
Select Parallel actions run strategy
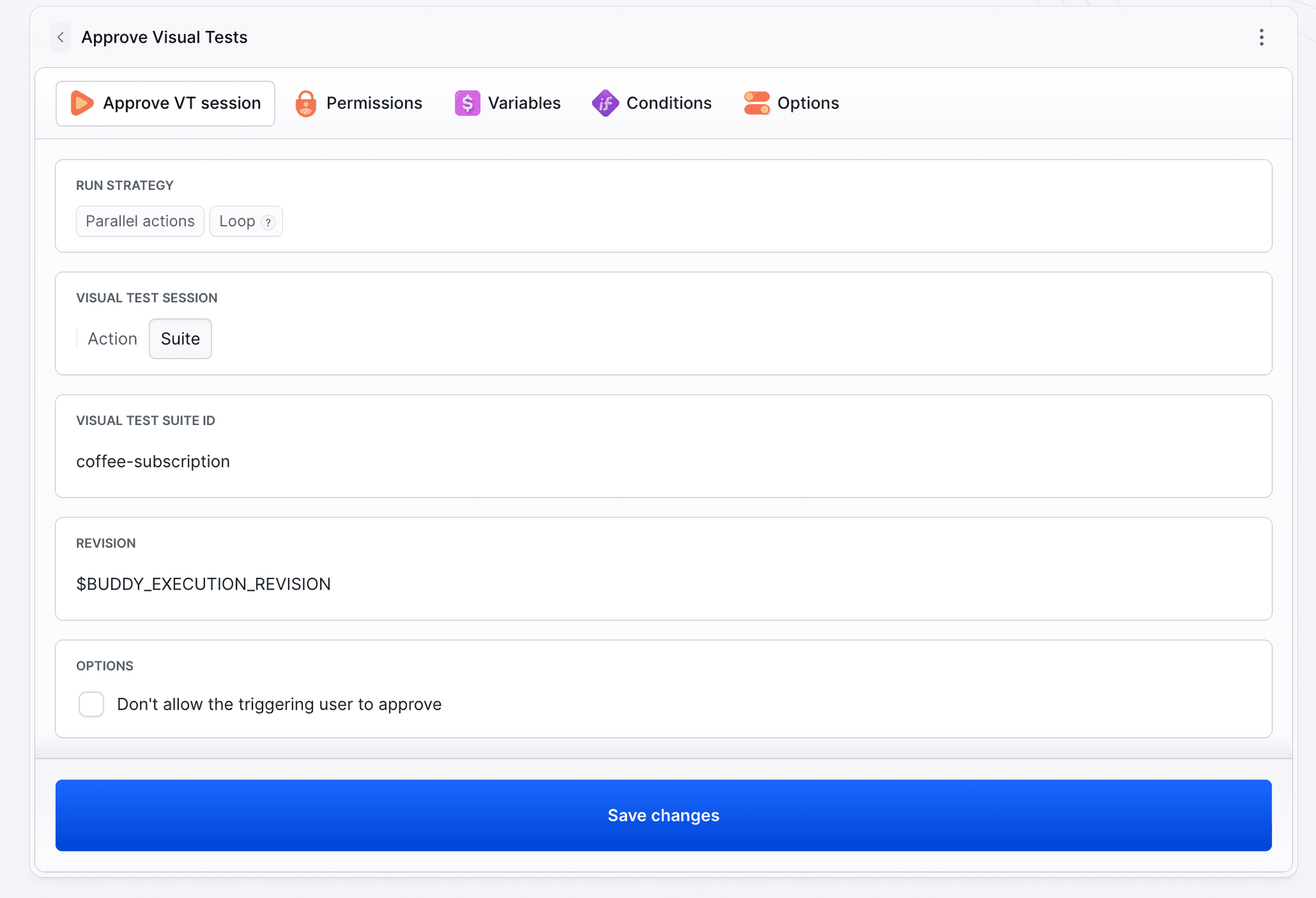[140, 221]
